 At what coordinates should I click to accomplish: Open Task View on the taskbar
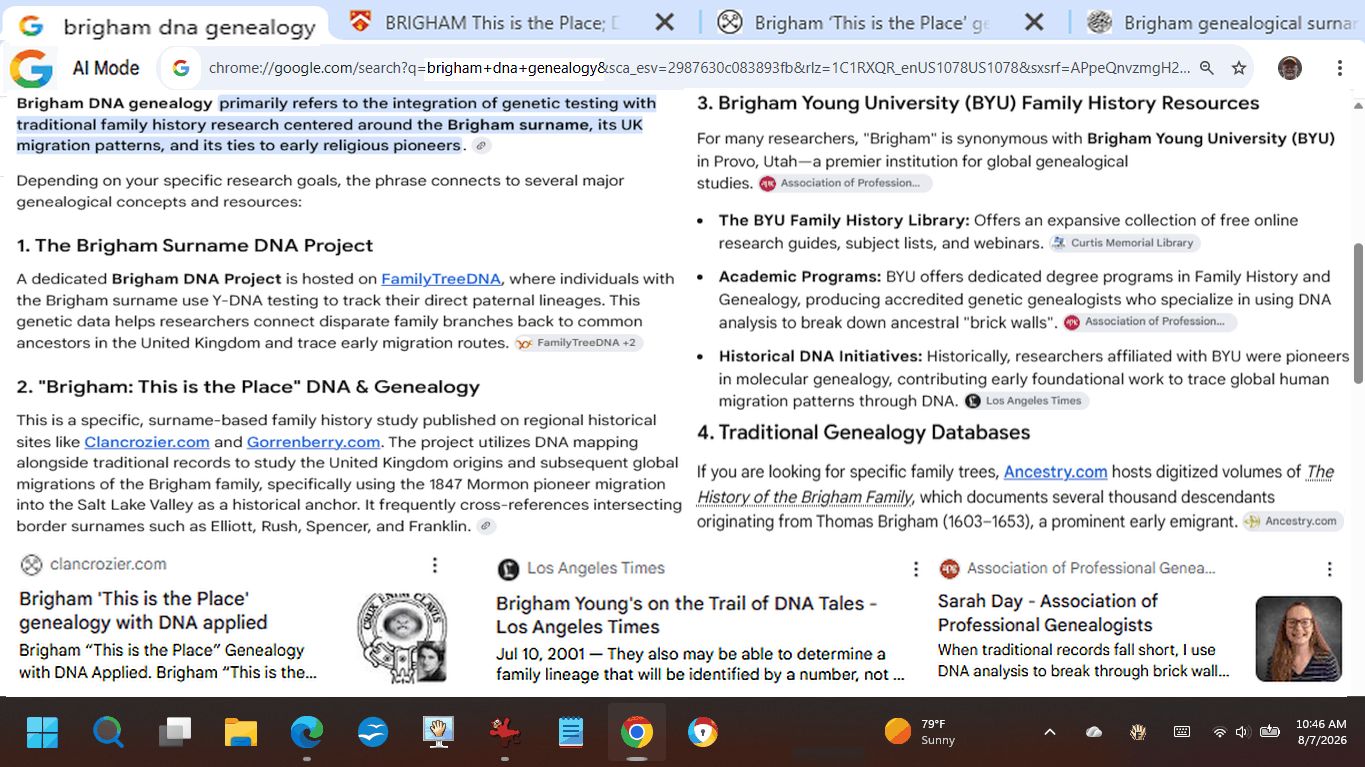[x=175, y=732]
